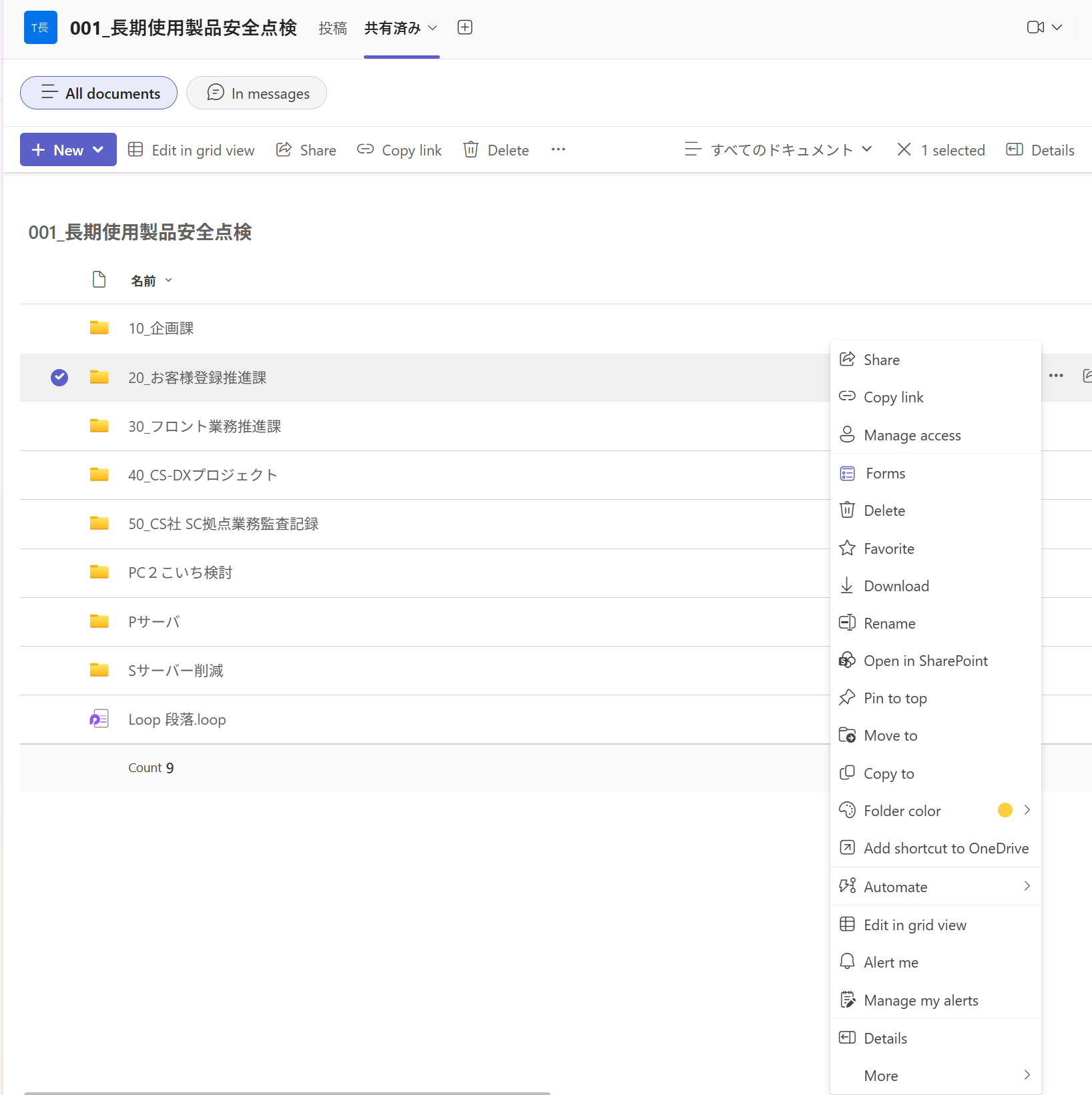Clear selection with the X icon
Screen dimensions: 1092x1095
904,149
